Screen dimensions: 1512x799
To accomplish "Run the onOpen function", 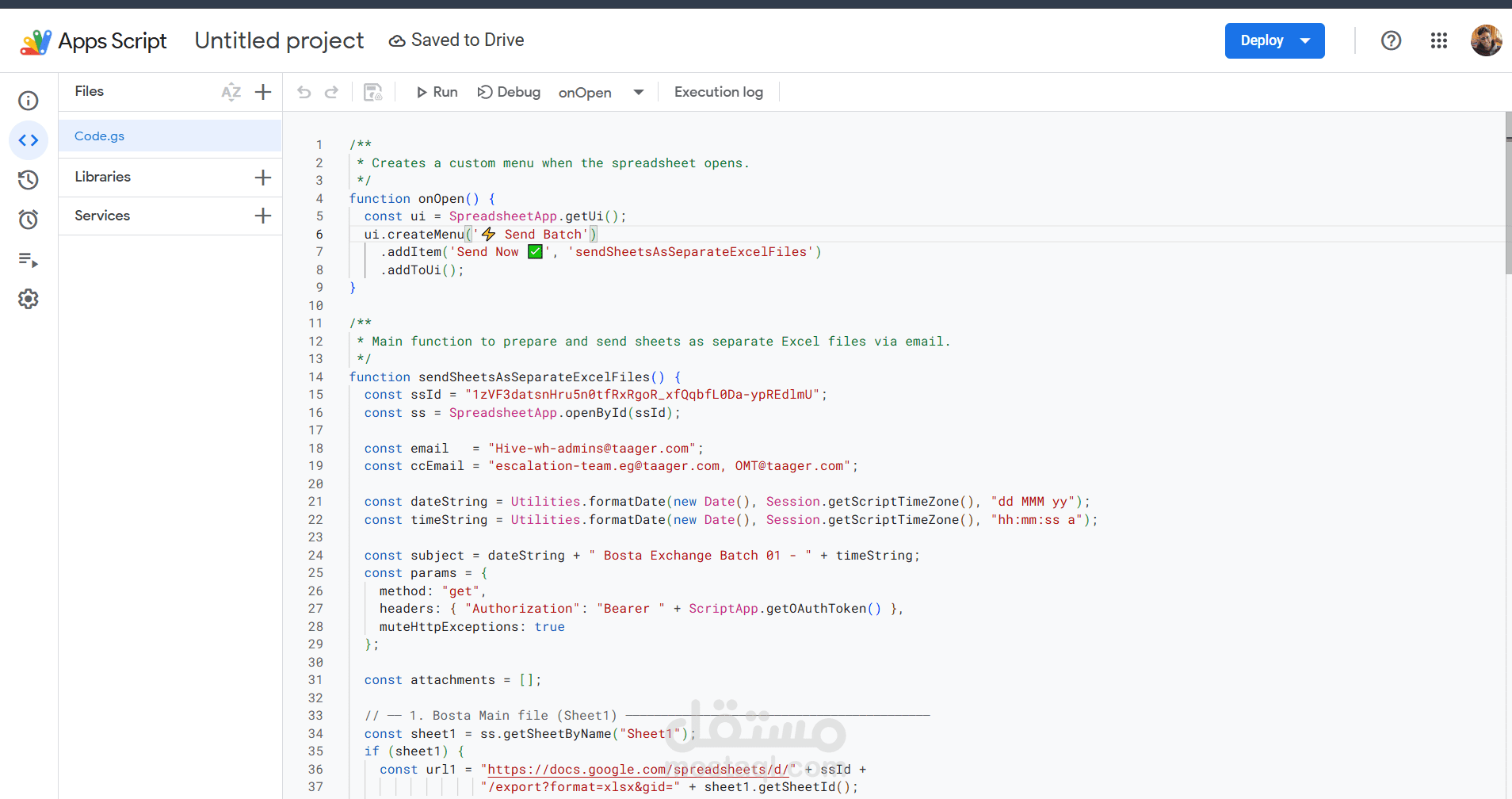I will pyautogui.click(x=437, y=92).
